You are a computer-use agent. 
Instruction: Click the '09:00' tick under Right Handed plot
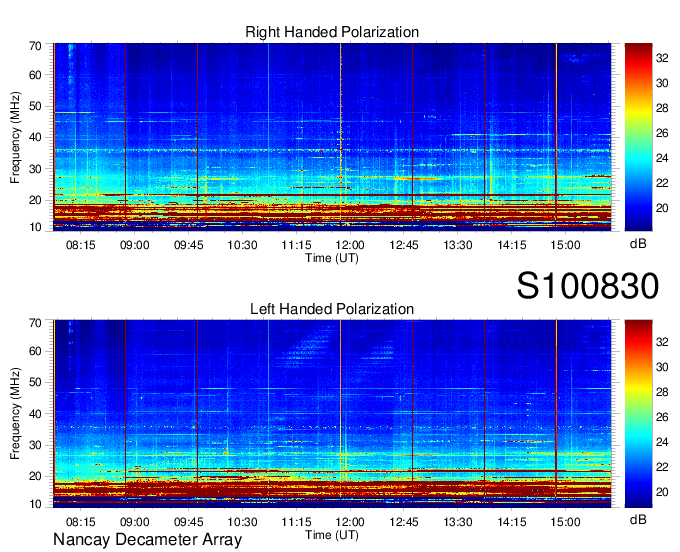(134, 245)
